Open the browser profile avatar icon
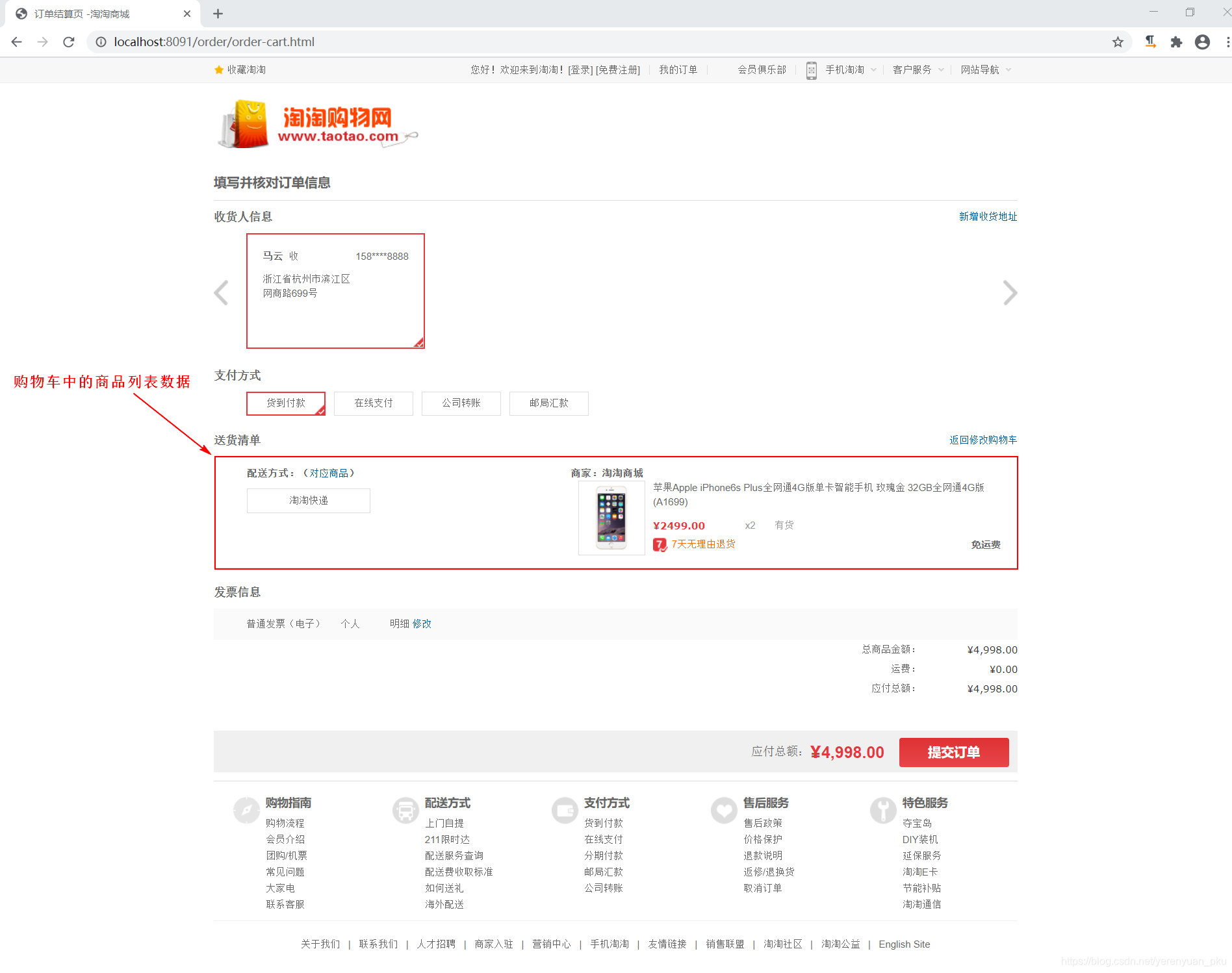This screenshot has width=1232, height=973. click(x=1202, y=42)
